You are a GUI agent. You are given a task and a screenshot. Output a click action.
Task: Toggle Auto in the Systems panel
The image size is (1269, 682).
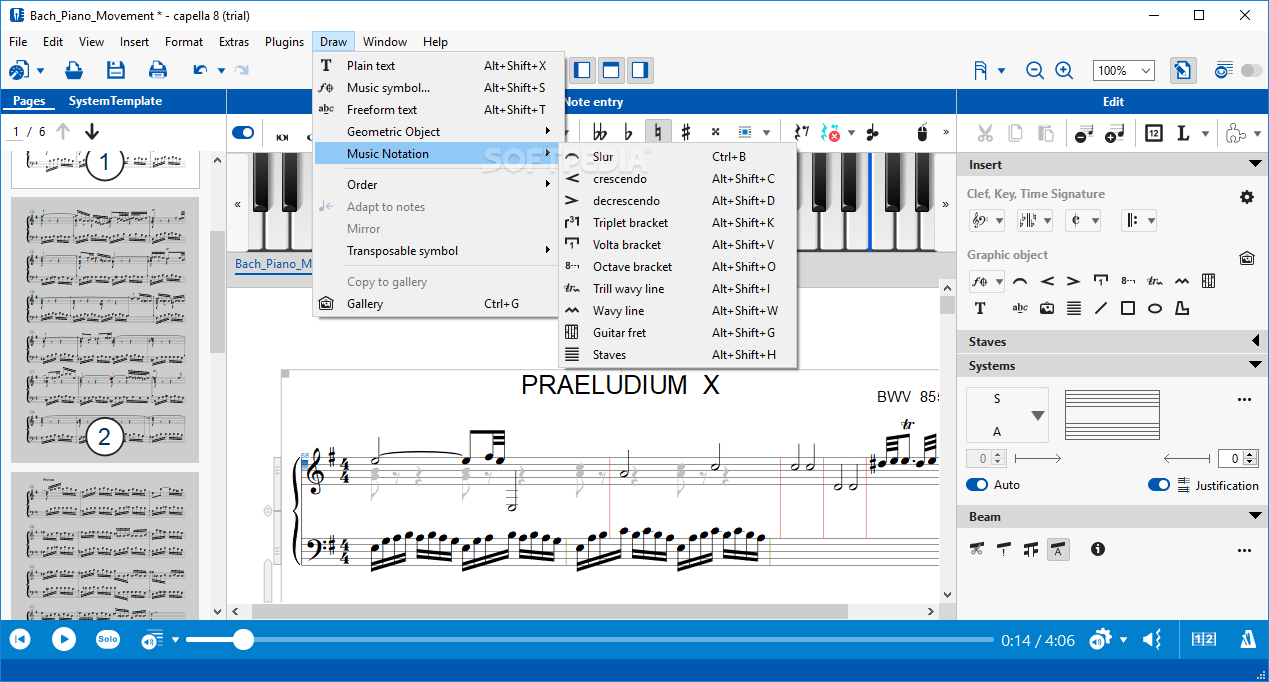[x=976, y=484]
